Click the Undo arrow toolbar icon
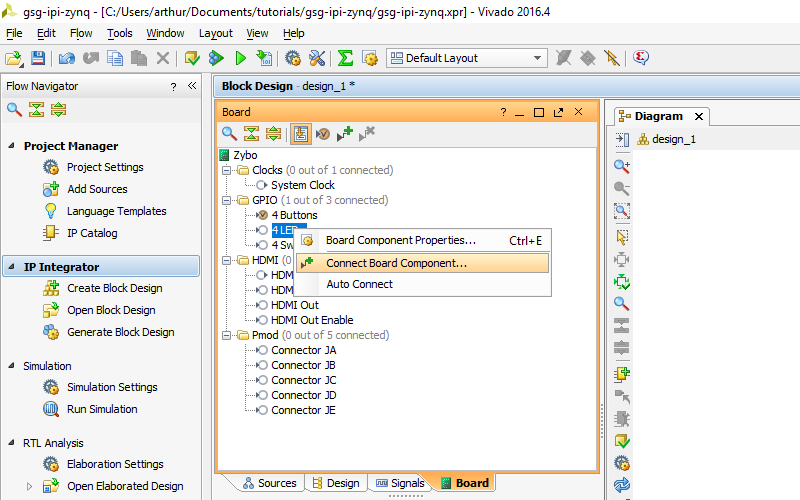 (66, 58)
